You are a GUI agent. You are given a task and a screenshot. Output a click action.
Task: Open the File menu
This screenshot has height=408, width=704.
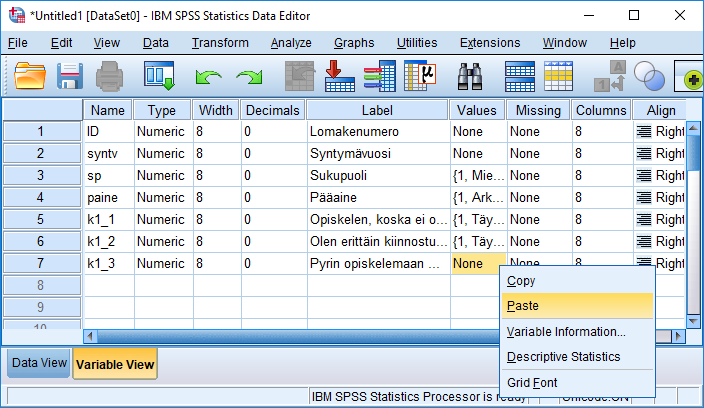18,43
